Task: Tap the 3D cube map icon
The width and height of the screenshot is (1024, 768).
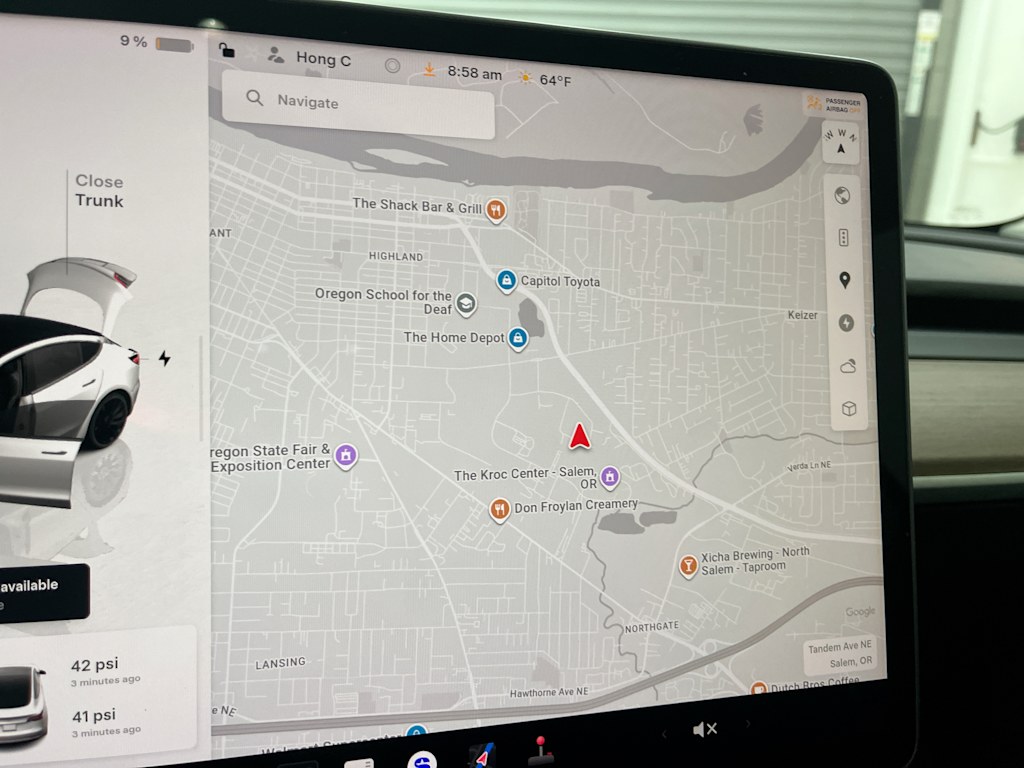Action: [x=849, y=409]
